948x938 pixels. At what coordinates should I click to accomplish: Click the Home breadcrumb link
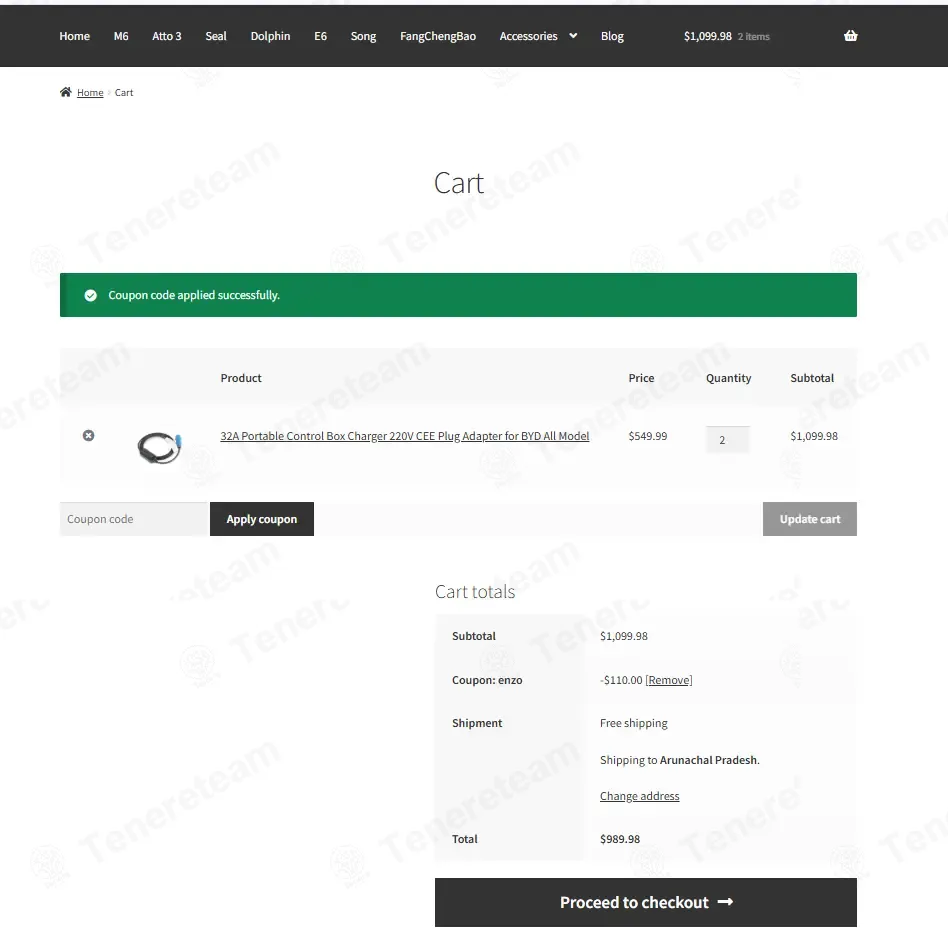click(90, 93)
